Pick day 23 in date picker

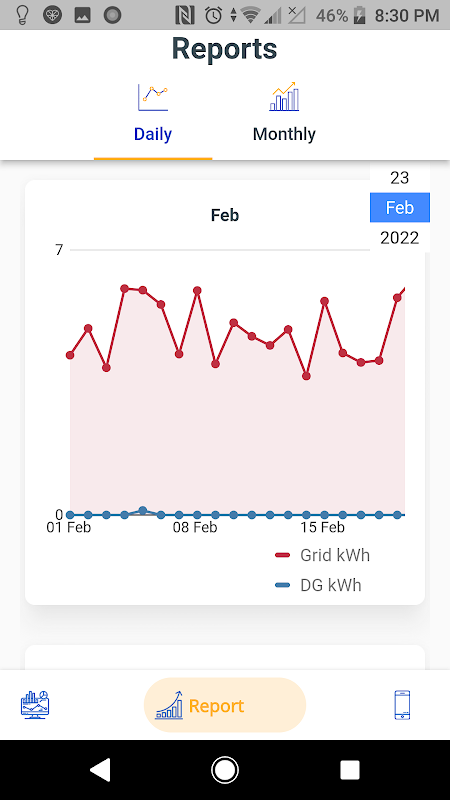tap(399, 178)
